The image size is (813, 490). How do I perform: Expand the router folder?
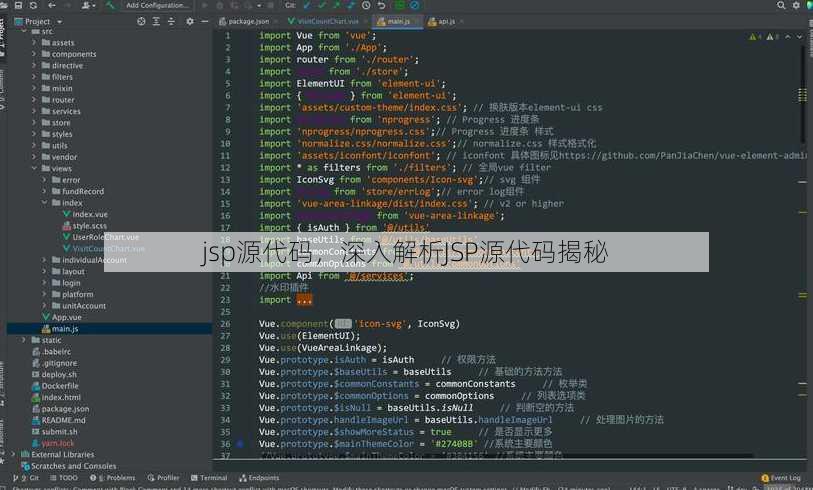pos(34,100)
